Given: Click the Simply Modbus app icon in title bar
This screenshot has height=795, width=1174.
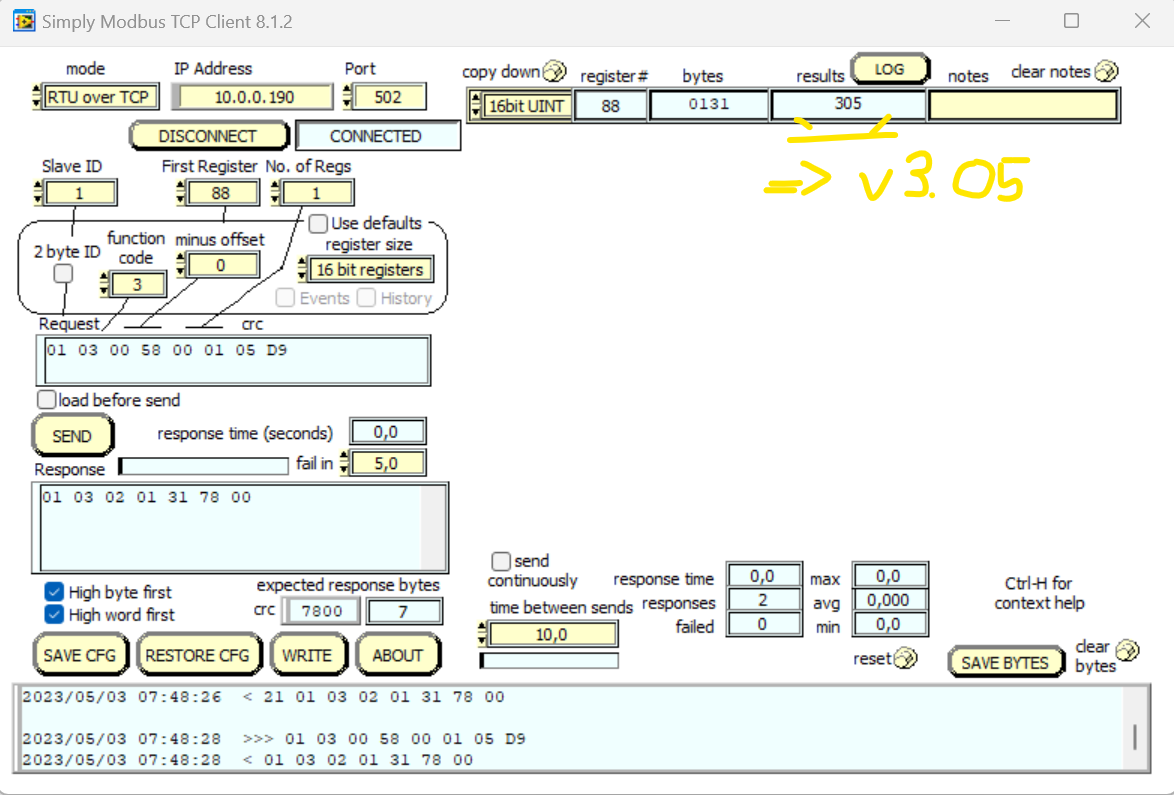Looking at the screenshot, I should click(23, 20).
